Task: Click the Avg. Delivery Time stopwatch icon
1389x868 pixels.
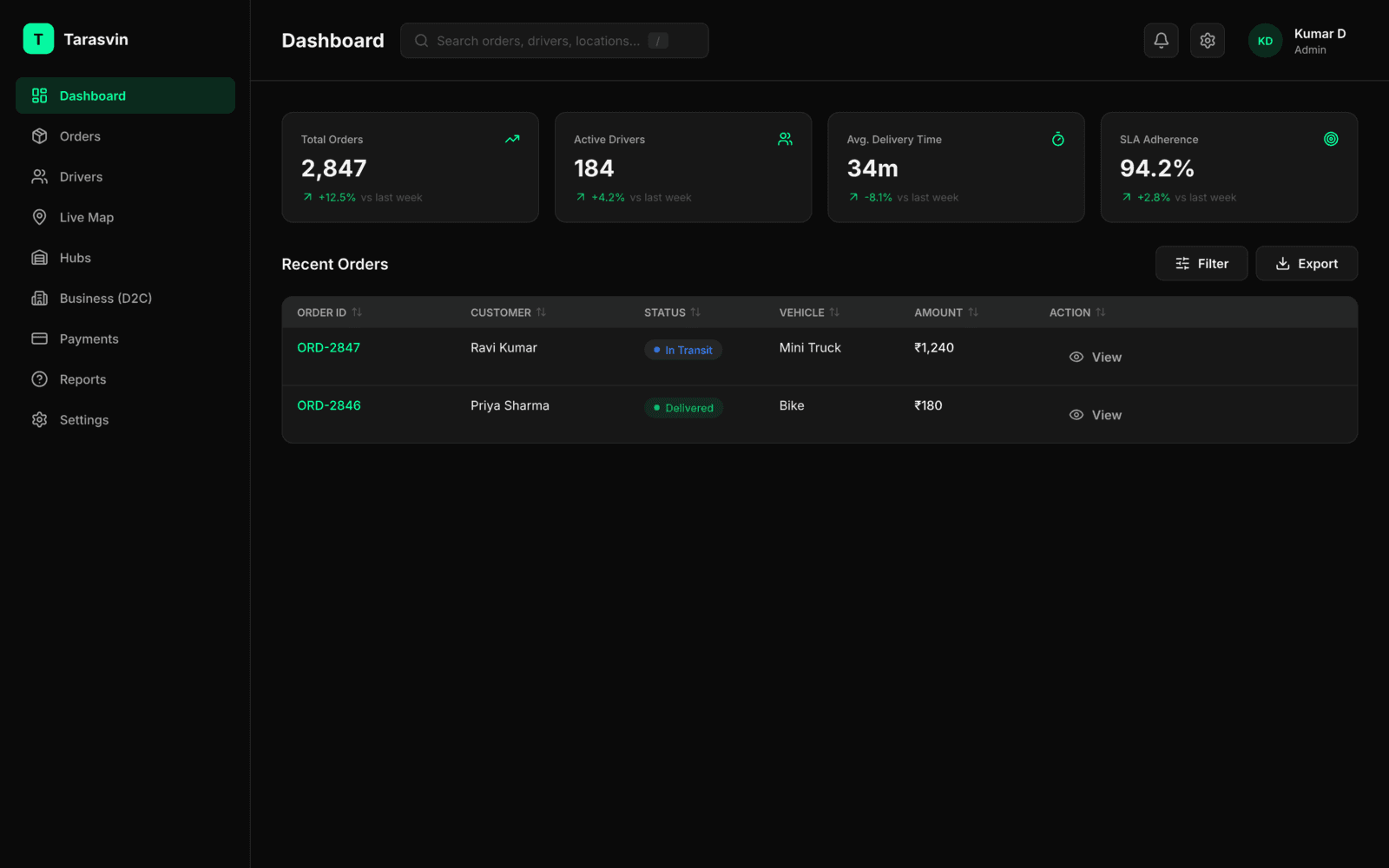Action: click(1058, 139)
